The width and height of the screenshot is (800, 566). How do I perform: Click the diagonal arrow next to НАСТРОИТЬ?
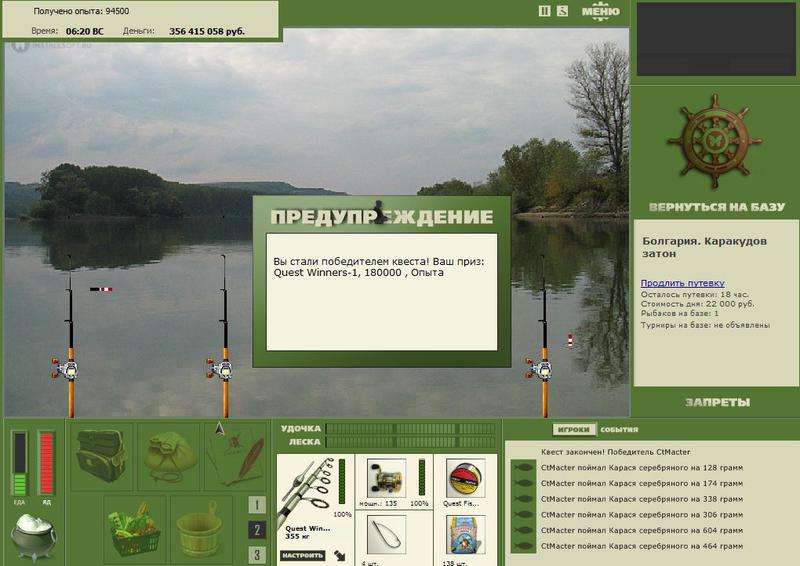click(339, 555)
